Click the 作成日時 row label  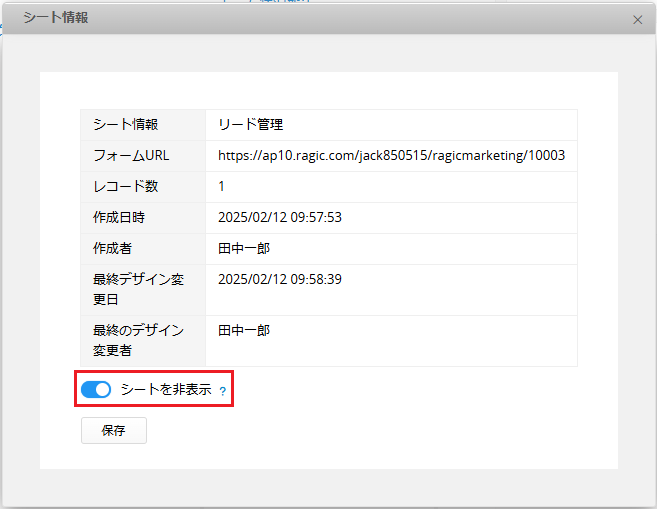point(119,217)
